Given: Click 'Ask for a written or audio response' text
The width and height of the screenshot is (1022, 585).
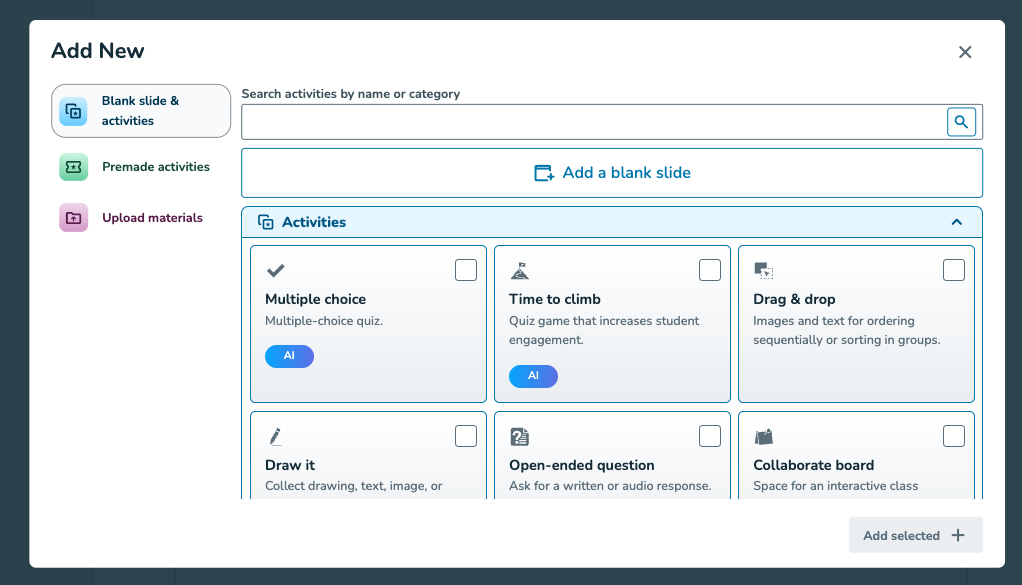Looking at the screenshot, I should pos(610,486).
